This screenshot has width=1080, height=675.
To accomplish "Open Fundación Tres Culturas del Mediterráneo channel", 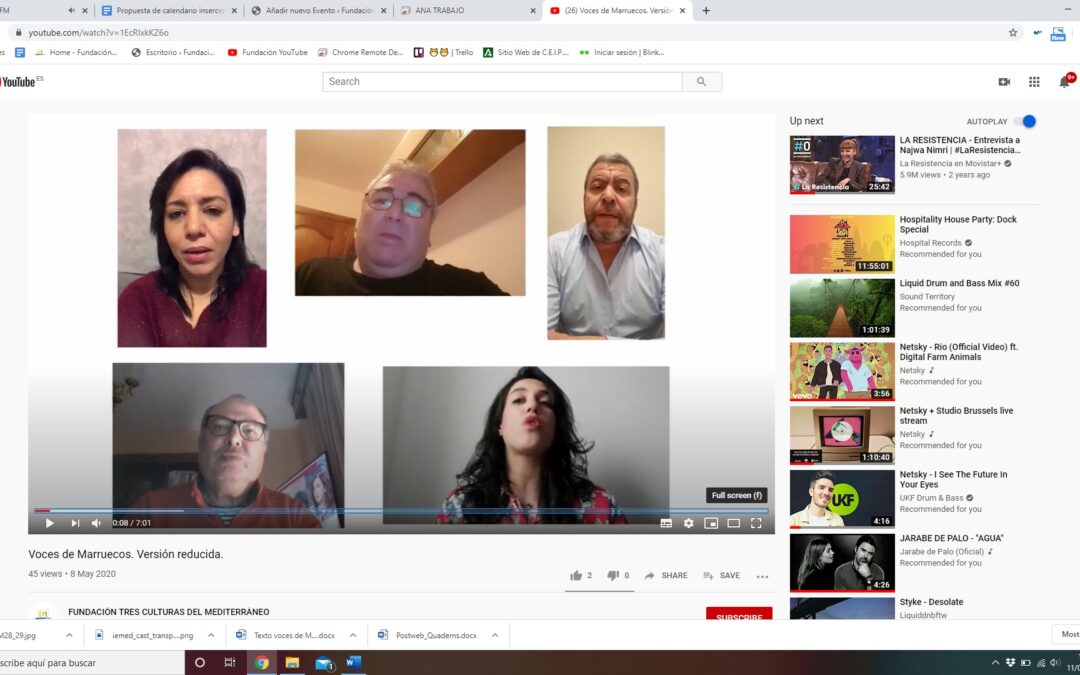I will pyautogui.click(x=169, y=612).
